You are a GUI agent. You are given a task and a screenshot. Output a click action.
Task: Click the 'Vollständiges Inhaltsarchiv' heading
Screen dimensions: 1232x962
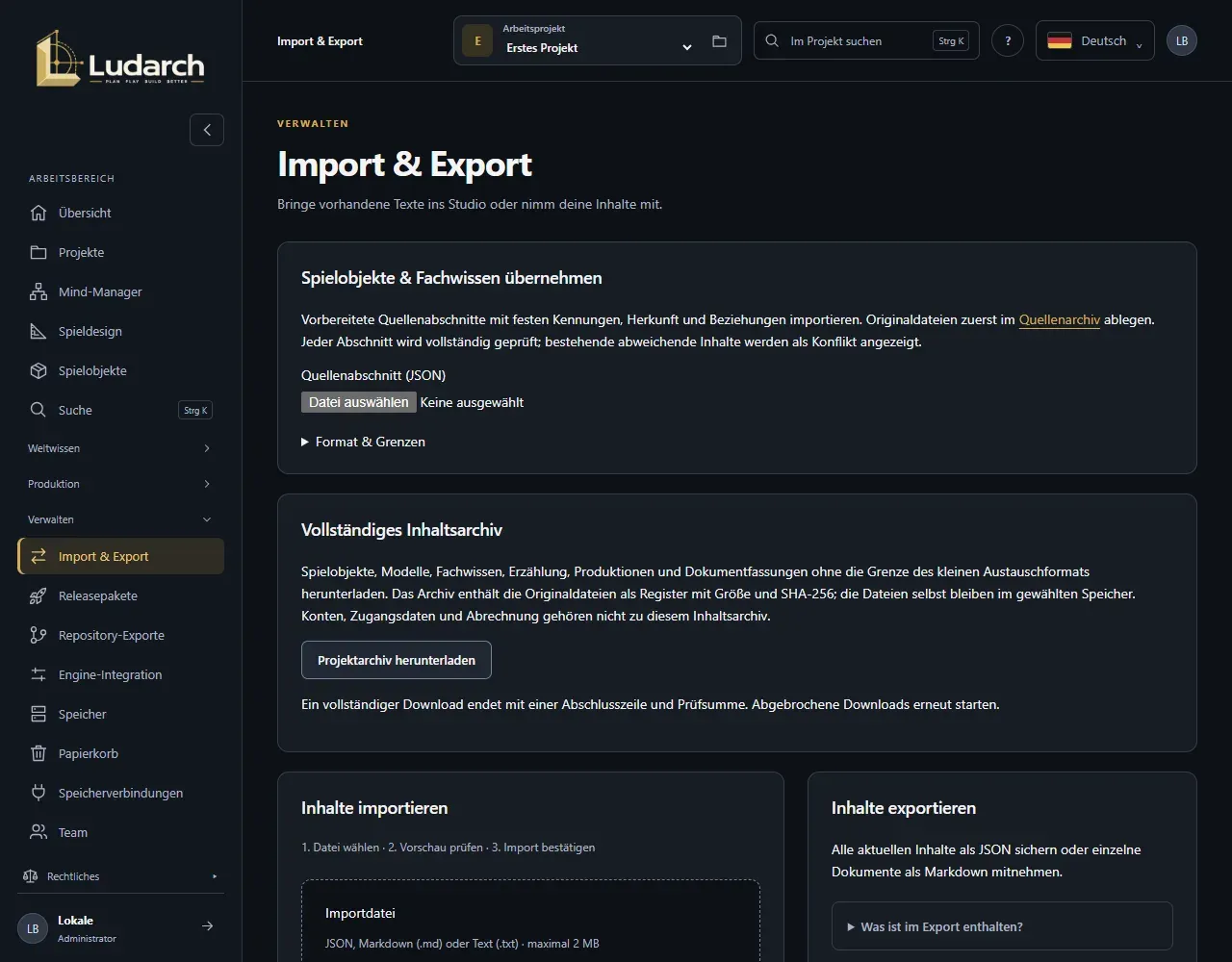click(x=401, y=530)
